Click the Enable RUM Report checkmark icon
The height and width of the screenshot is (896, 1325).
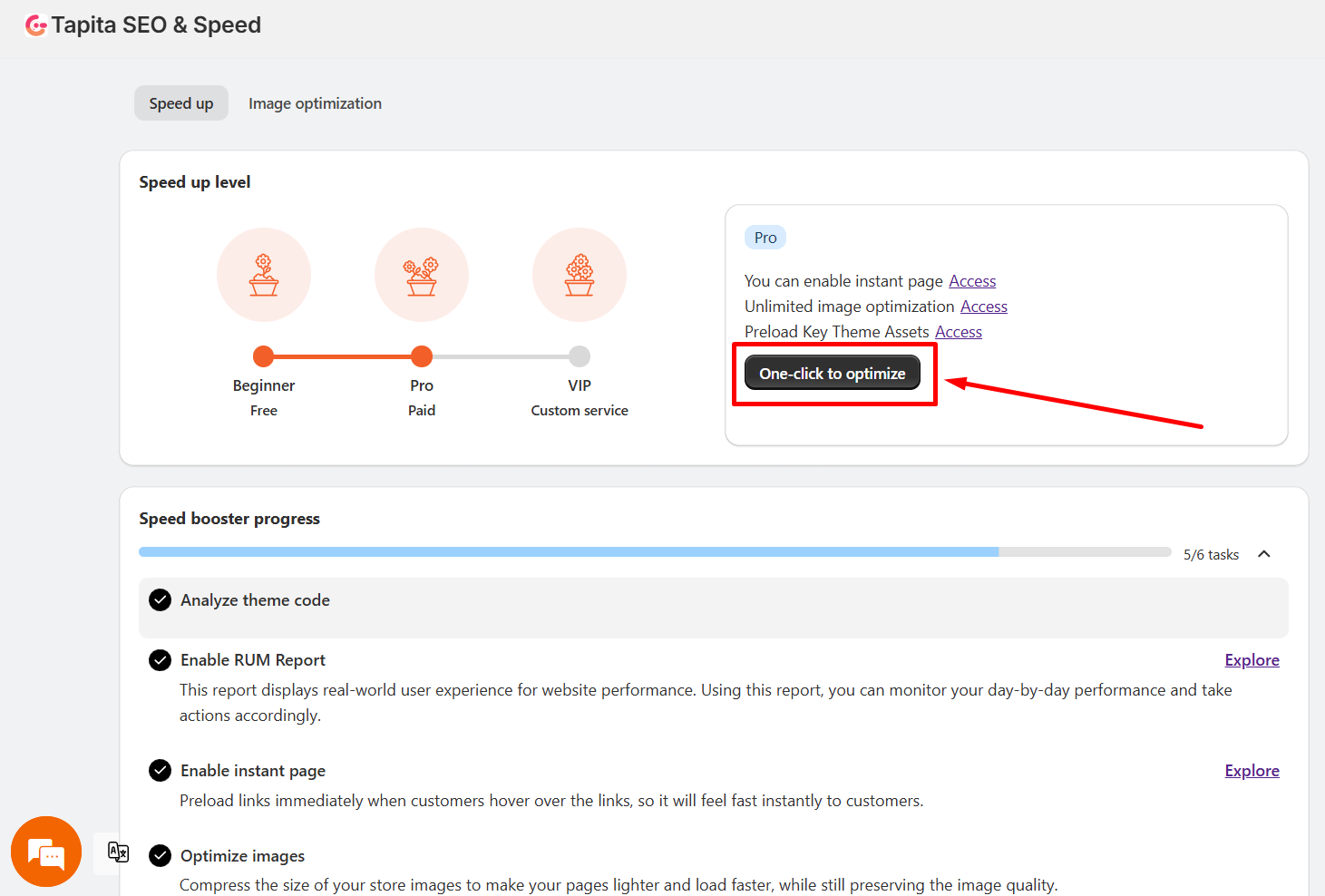(160, 660)
